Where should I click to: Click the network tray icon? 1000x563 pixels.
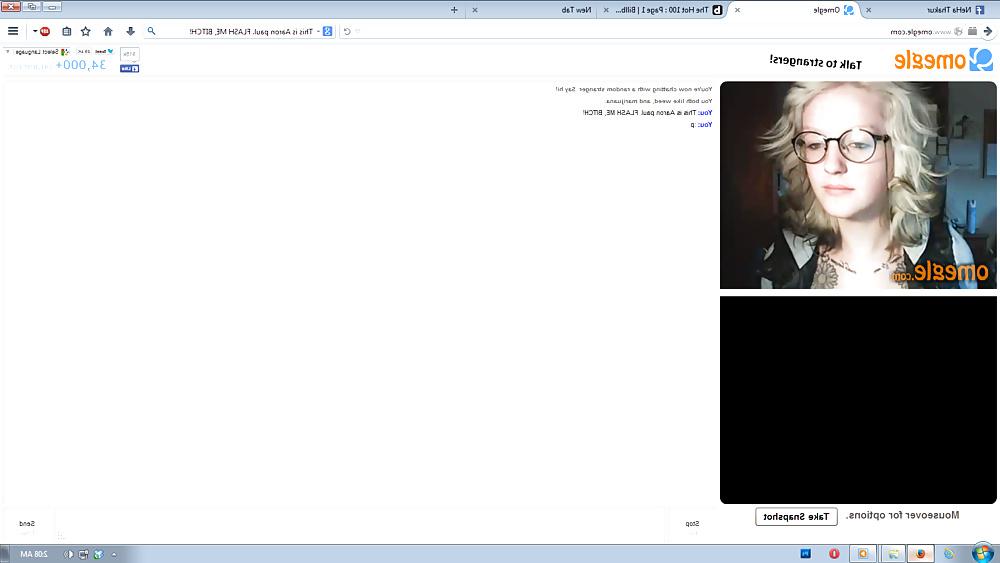point(84,554)
